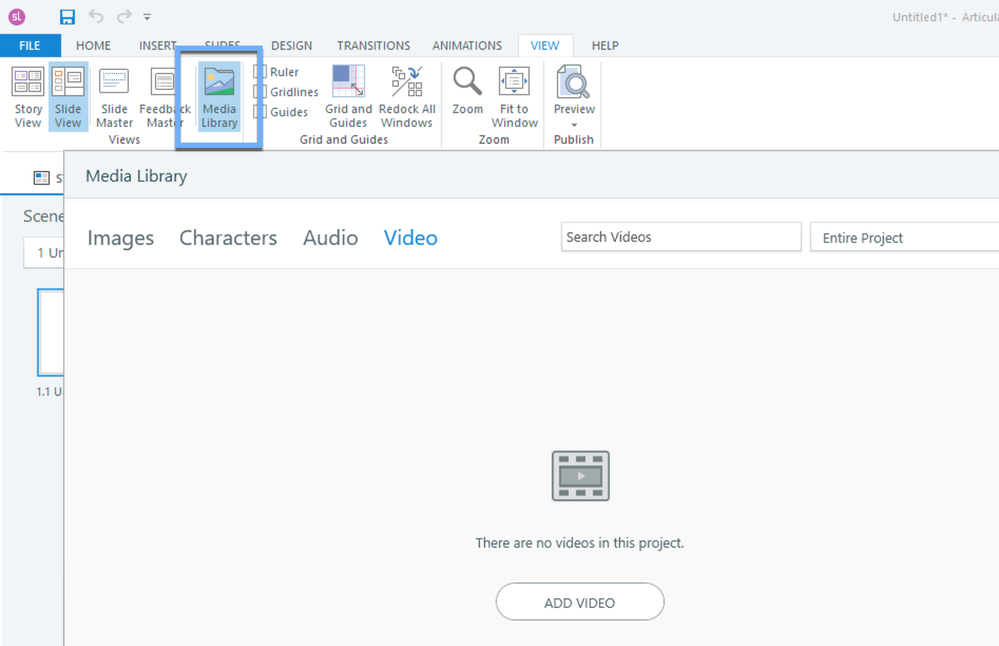Image resolution: width=999 pixels, height=646 pixels.
Task: Open the Feedback Master view
Action: (164, 97)
